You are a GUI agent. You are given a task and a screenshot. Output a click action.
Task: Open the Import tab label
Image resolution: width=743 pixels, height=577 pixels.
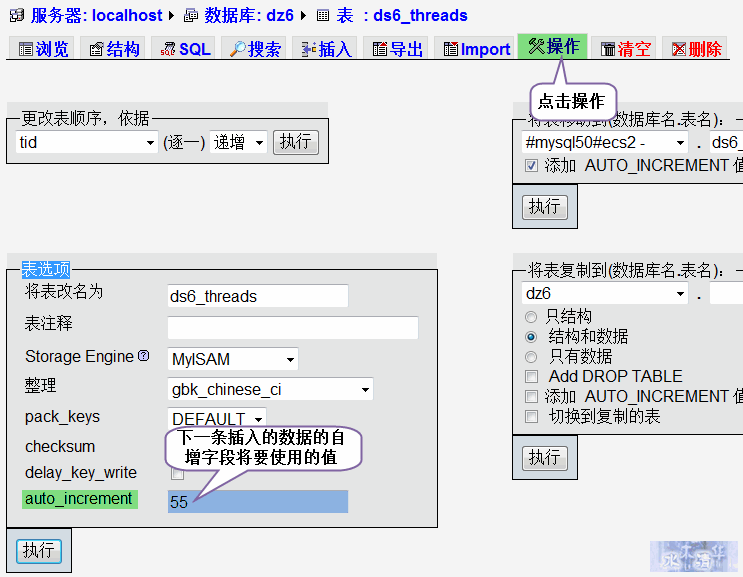pyautogui.click(x=486, y=49)
